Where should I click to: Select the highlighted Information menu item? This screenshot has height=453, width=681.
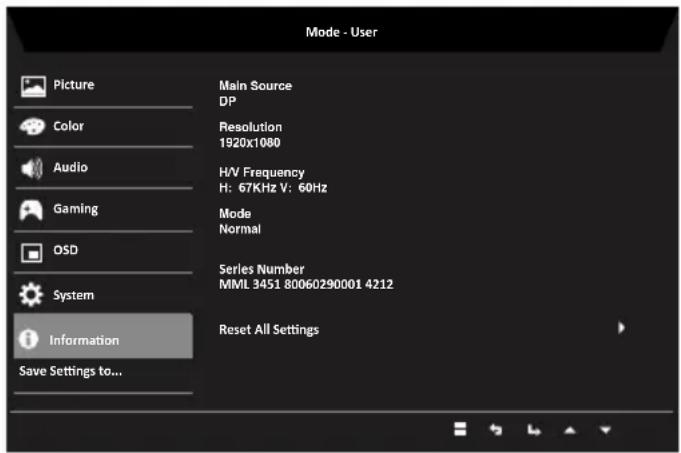point(103,336)
